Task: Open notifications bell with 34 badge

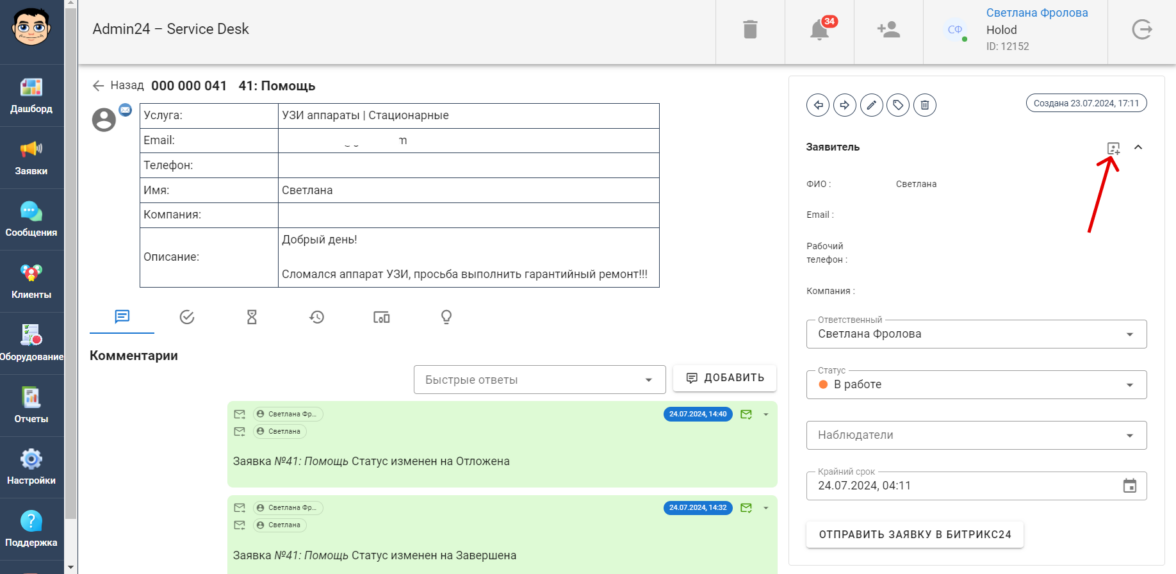Action: (820, 30)
